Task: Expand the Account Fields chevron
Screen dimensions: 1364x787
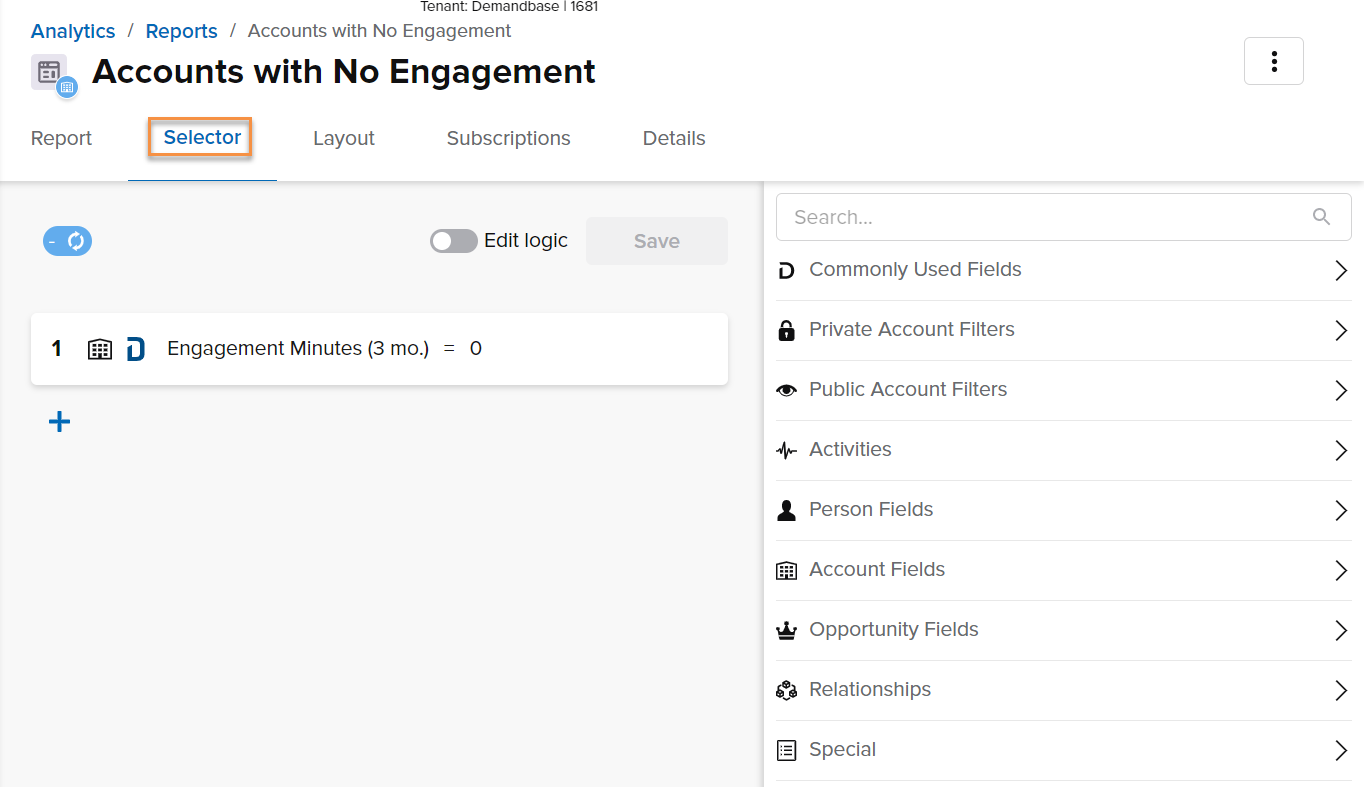Action: coord(1341,570)
